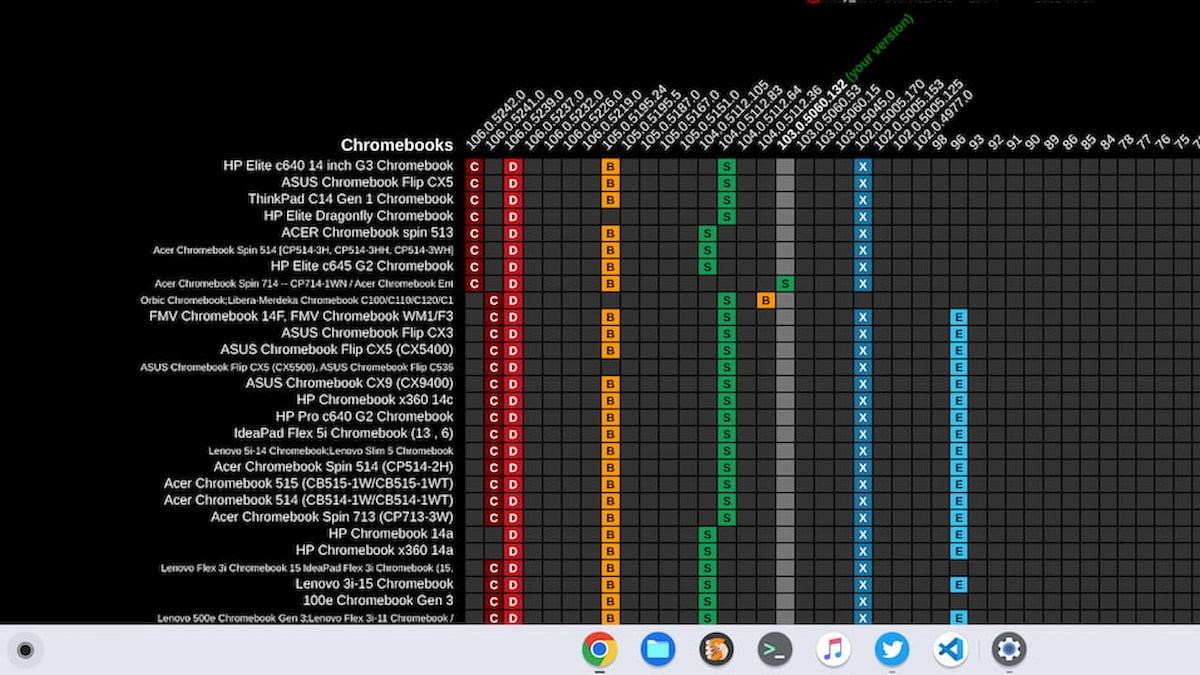Click light blue E cell for FMV Chromebook 14F
Viewport: 1200px width, 675px height.
[x=959, y=317]
